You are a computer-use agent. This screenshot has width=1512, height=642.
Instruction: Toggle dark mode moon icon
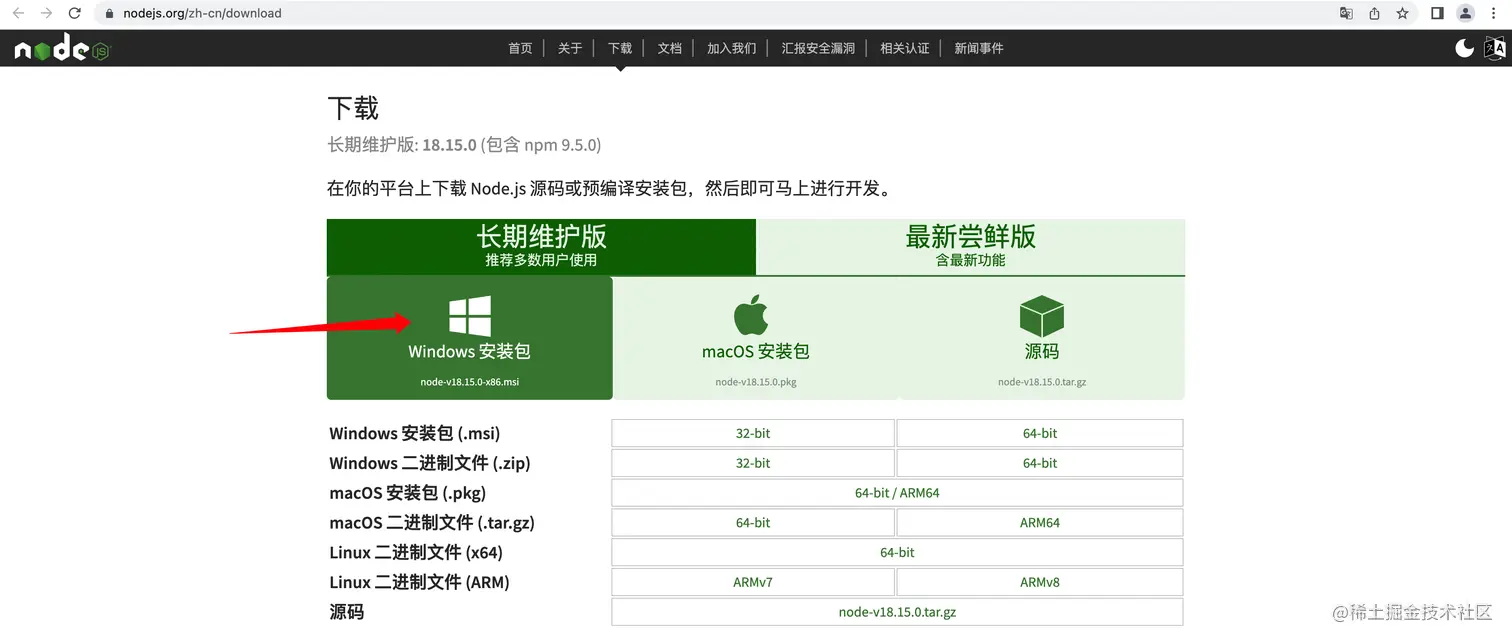[1464, 48]
